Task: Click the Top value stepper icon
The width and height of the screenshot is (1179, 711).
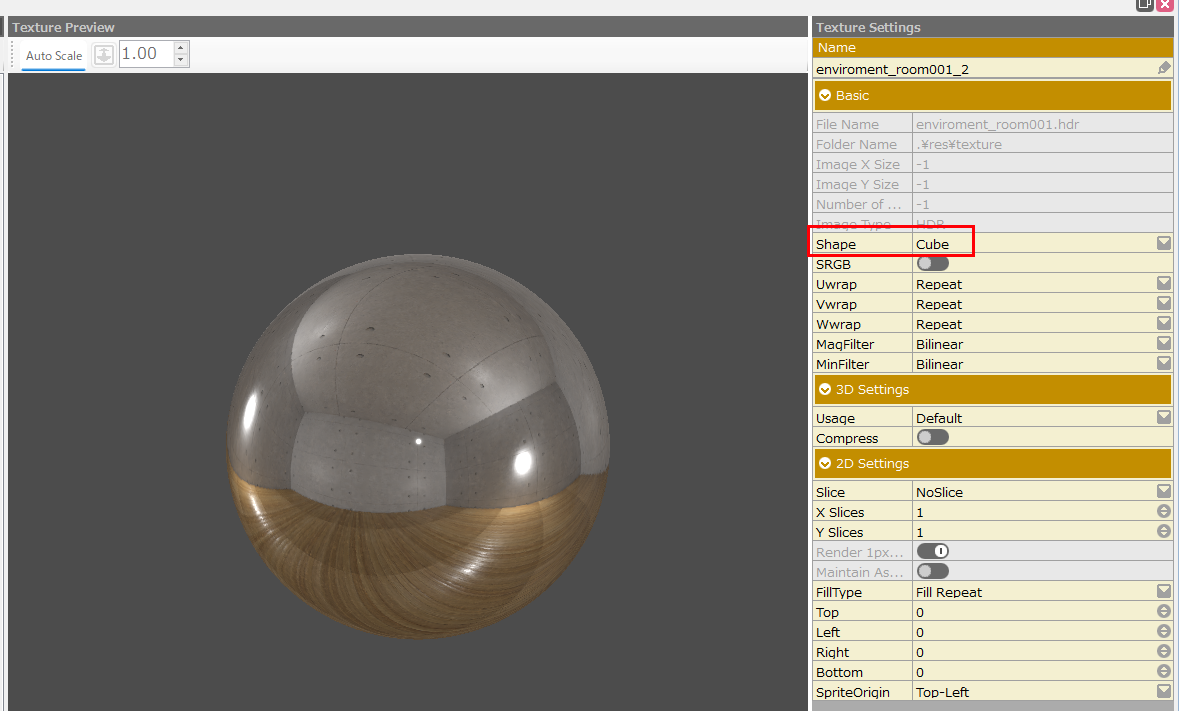Action: pos(1164,612)
